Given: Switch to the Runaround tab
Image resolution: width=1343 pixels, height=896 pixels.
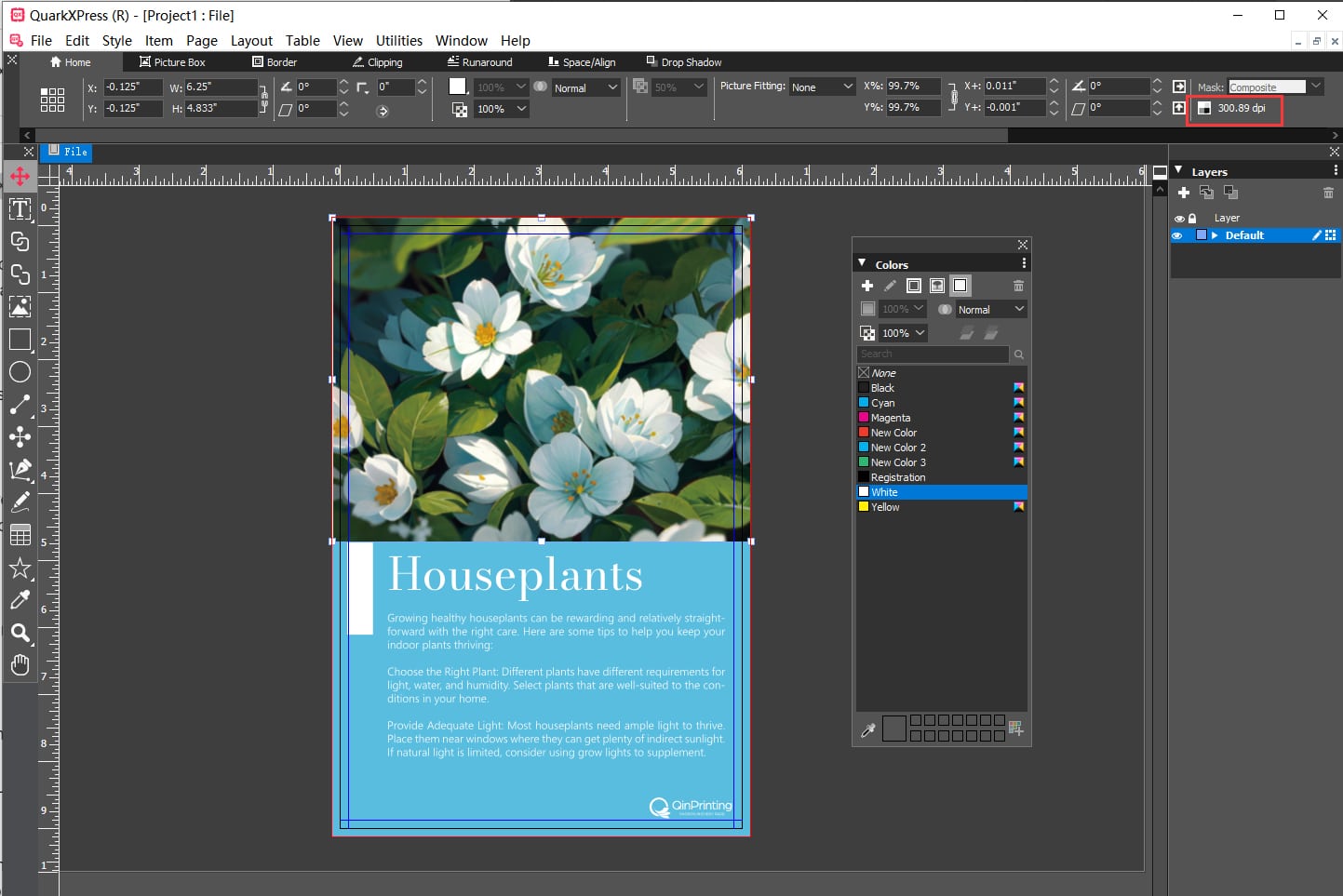Looking at the screenshot, I should tap(480, 61).
